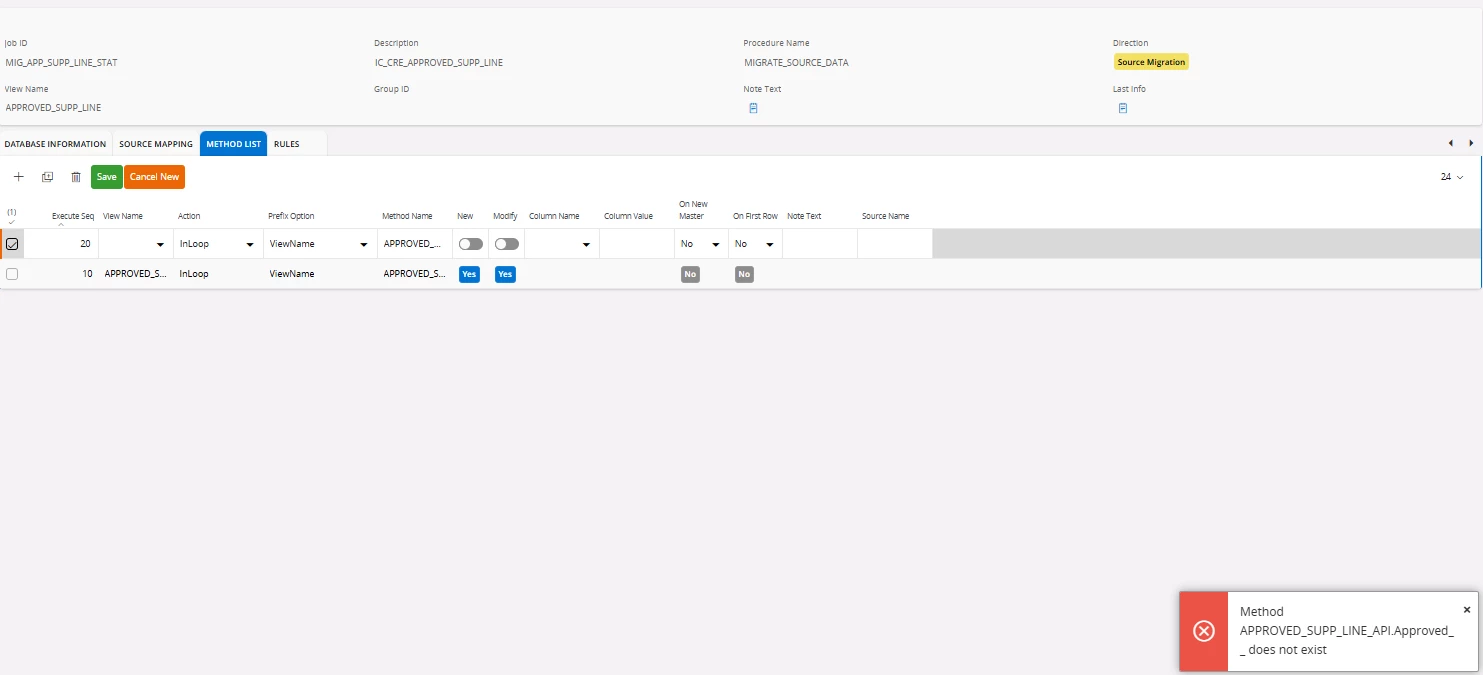Delete the row with the trash icon
1483x675 pixels.
pos(76,177)
